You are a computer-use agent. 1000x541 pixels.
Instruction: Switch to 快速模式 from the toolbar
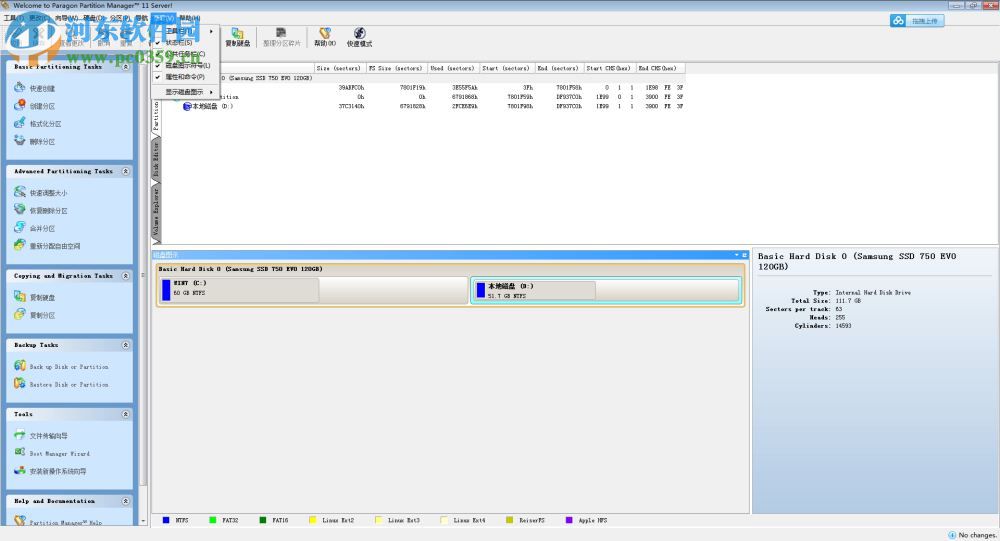[359, 37]
